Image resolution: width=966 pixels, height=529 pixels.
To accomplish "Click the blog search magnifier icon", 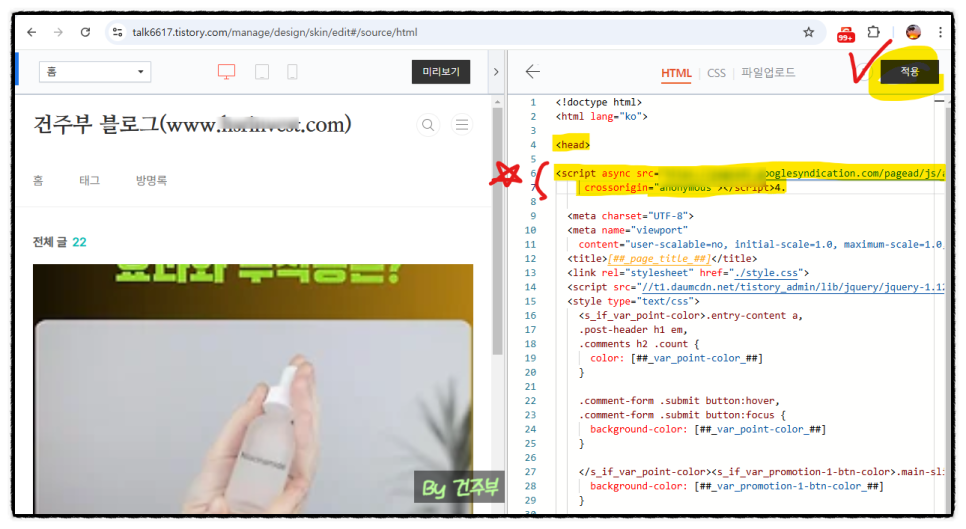I will pyautogui.click(x=428, y=125).
